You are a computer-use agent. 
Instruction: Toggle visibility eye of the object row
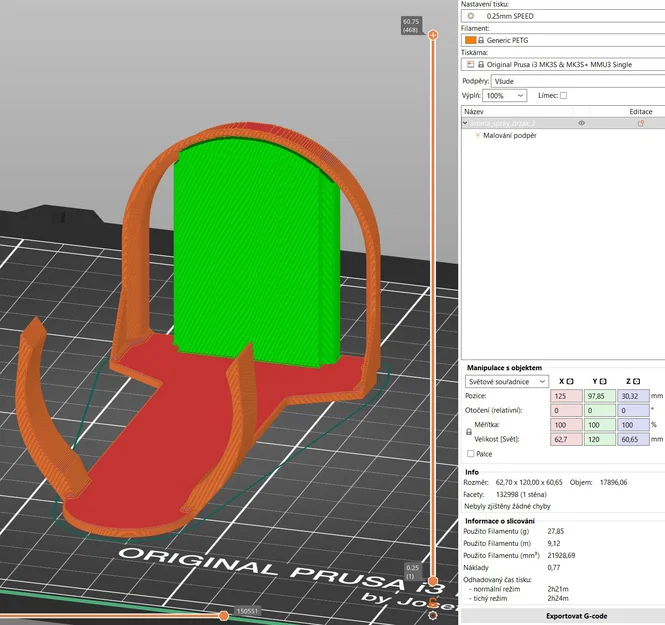(x=581, y=123)
